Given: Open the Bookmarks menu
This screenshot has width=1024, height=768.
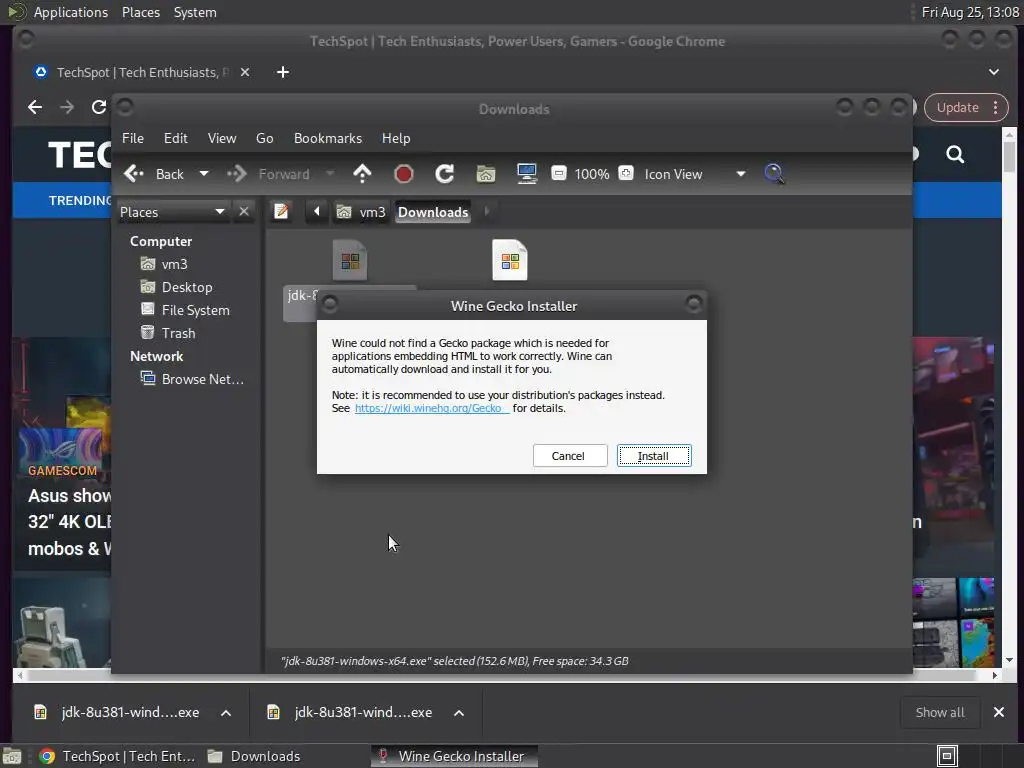Looking at the screenshot, I should (328, 138).
